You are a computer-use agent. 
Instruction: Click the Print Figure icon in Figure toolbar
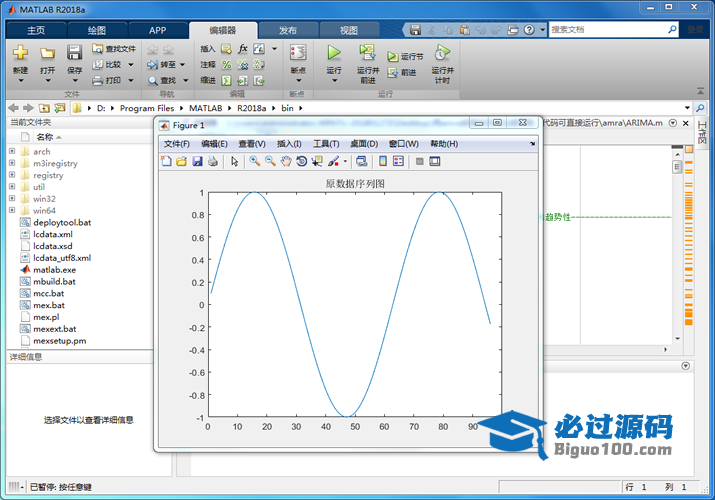[213, 161]
